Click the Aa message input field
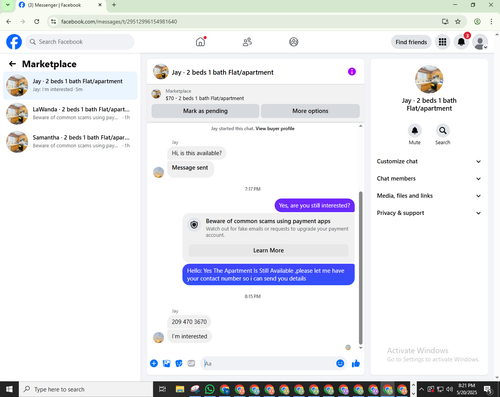 (268, 363)
